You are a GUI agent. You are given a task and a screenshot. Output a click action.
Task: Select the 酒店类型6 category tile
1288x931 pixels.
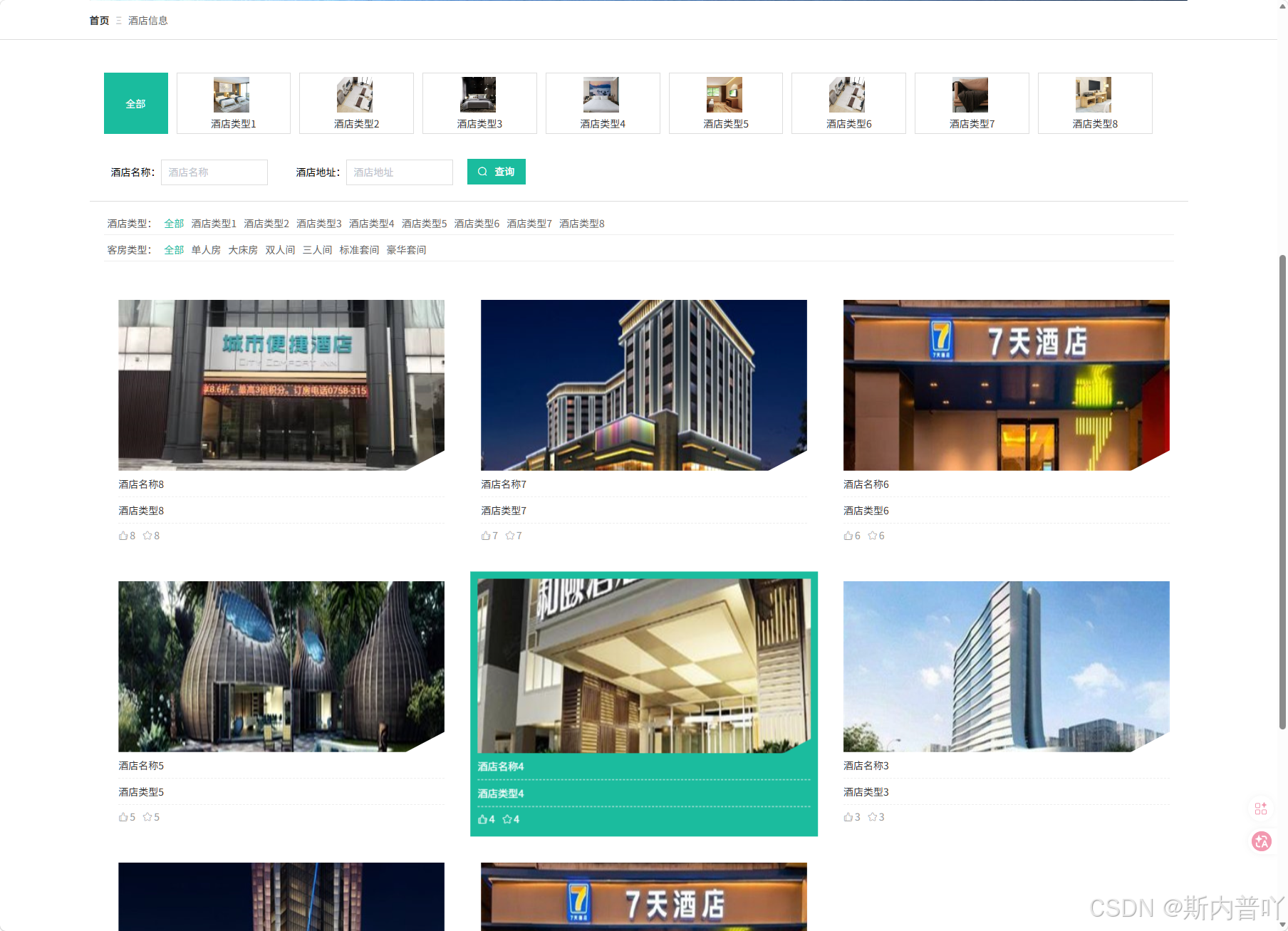tap(848, 103)
